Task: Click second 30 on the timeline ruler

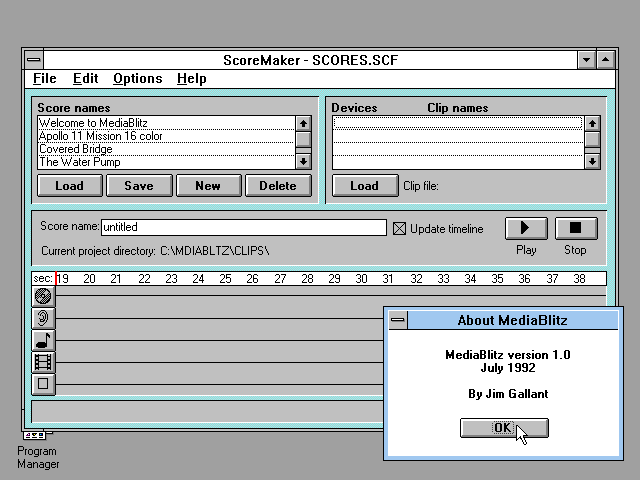Action: (x=361, y=279)
